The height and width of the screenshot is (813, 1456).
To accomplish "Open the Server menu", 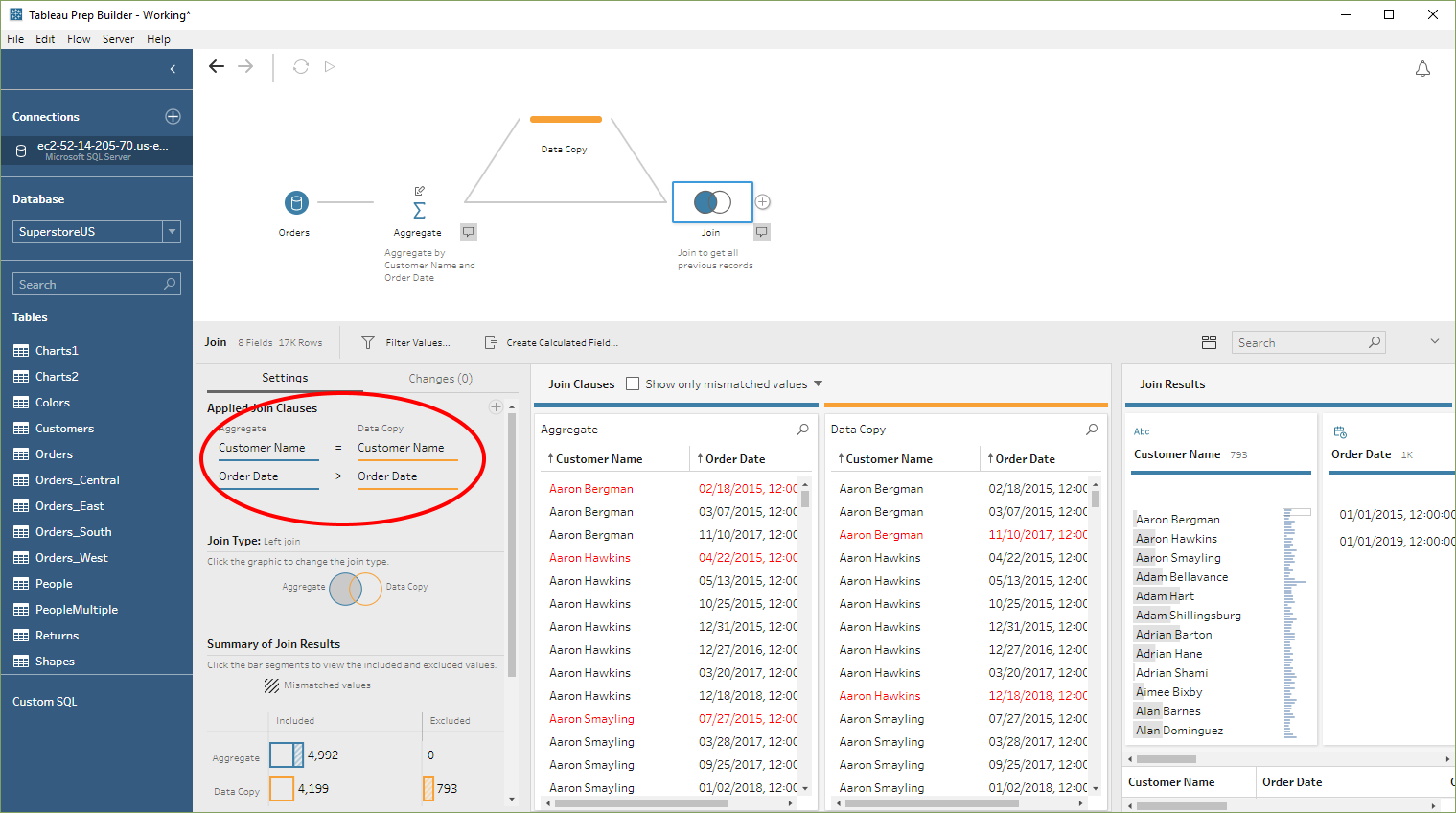I will [x=118, y=39].
